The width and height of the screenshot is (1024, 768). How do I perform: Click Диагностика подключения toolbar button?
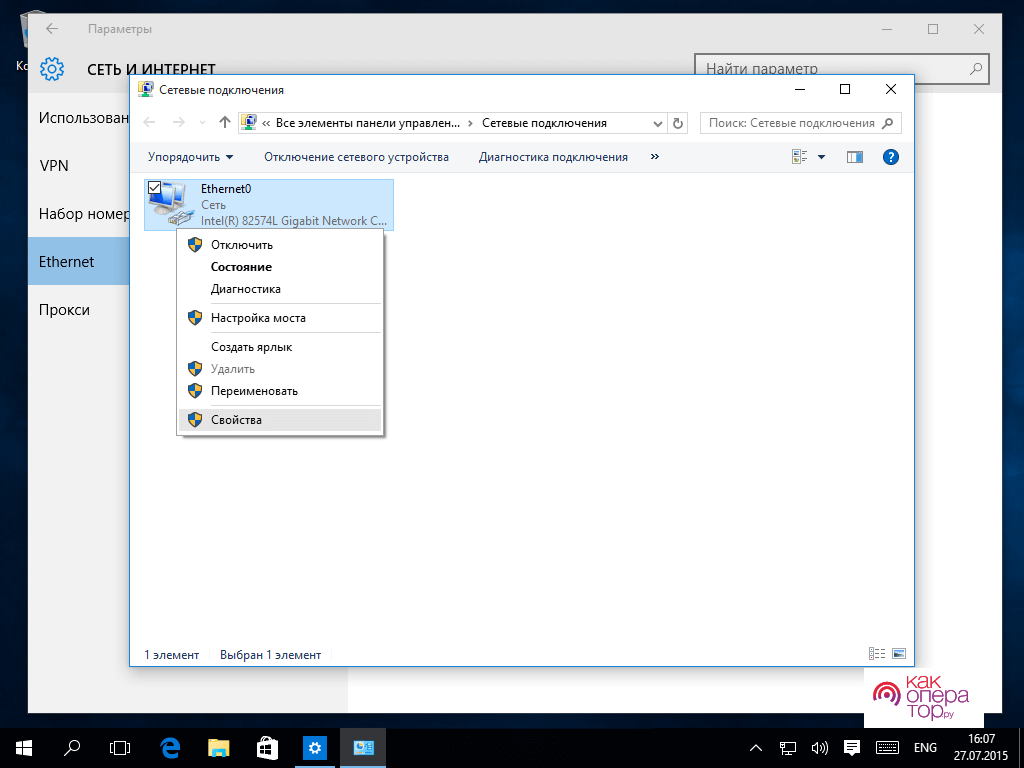pos(553,157)
